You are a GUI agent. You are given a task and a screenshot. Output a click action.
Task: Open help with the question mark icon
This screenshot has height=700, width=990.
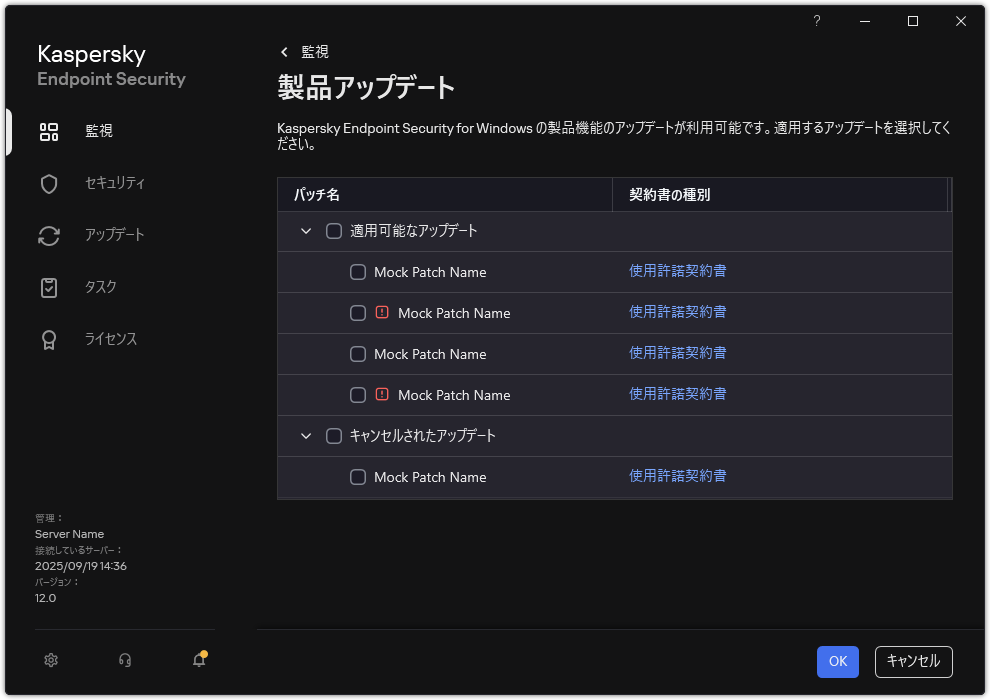816,21
